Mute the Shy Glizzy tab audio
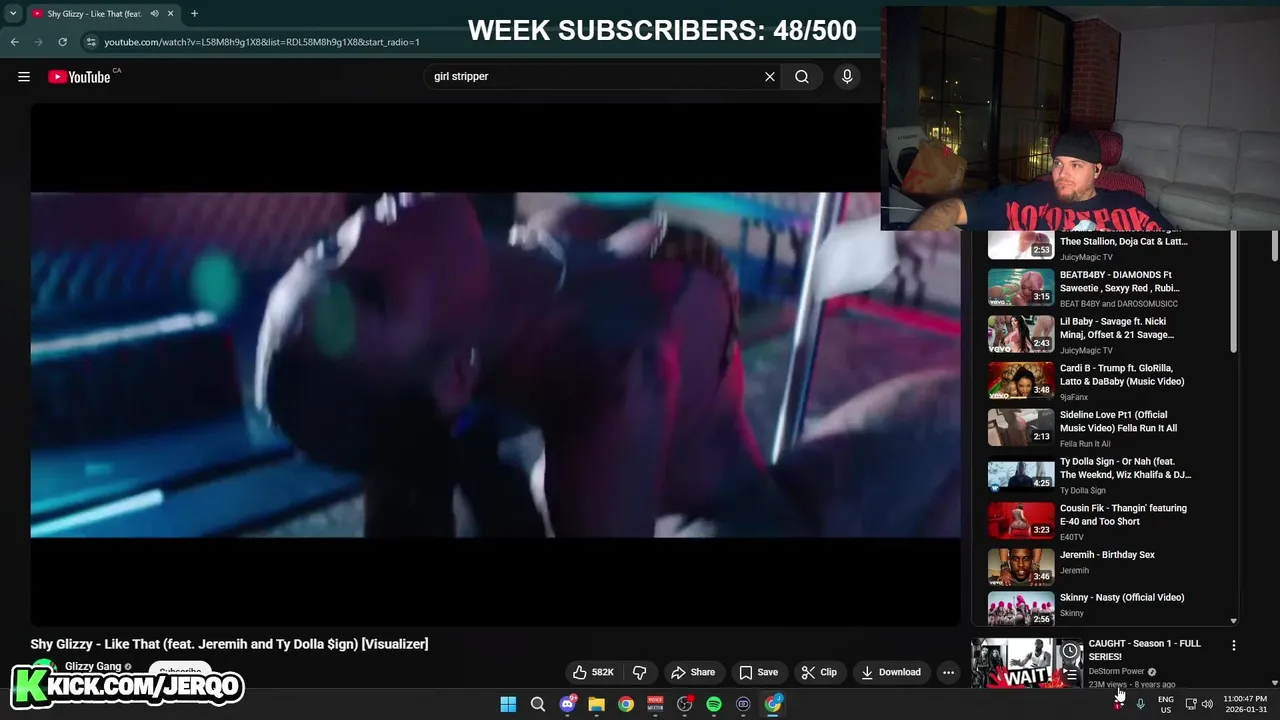Image resolution: width=1280 pixels, height=720 pixels. (x=154, y=14)
